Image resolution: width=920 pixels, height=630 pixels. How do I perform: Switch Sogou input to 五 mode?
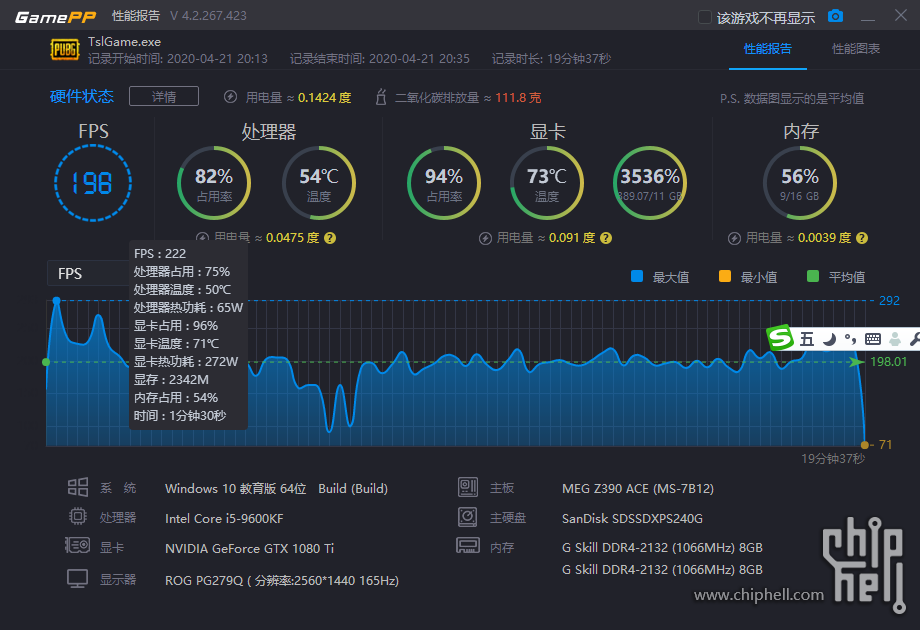(807, 339)
